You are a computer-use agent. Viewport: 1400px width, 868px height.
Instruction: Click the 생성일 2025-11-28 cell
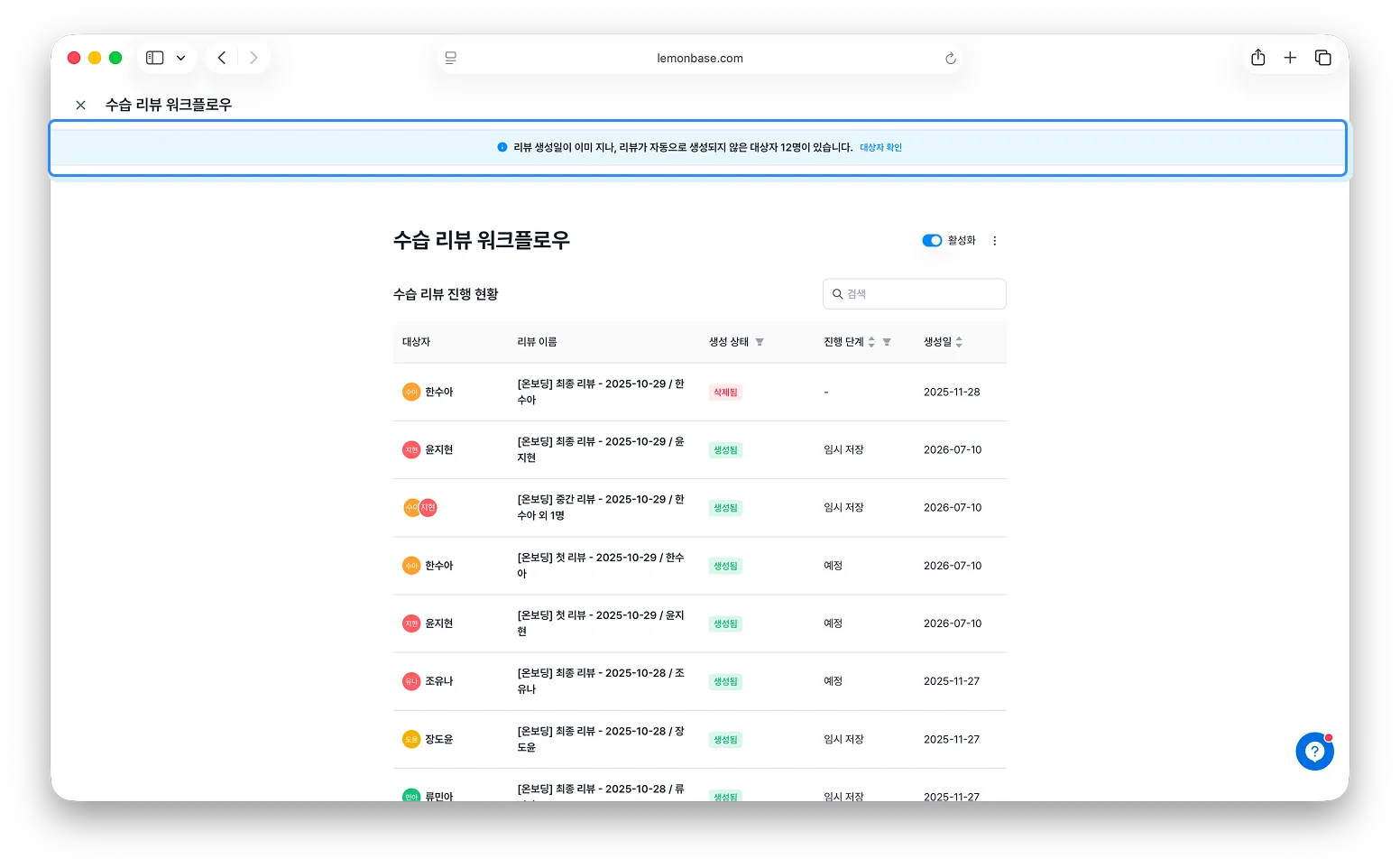[x=952, y=392]
